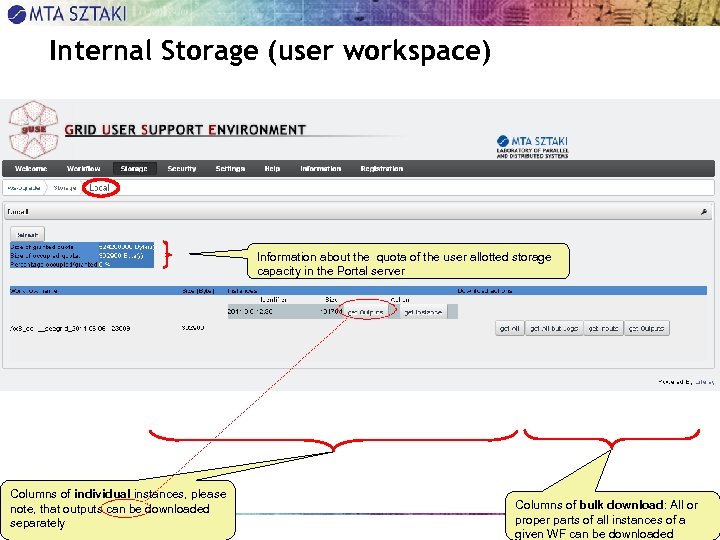Click the Size of occupied quota row
720x540 pixels.
[82, 255]
